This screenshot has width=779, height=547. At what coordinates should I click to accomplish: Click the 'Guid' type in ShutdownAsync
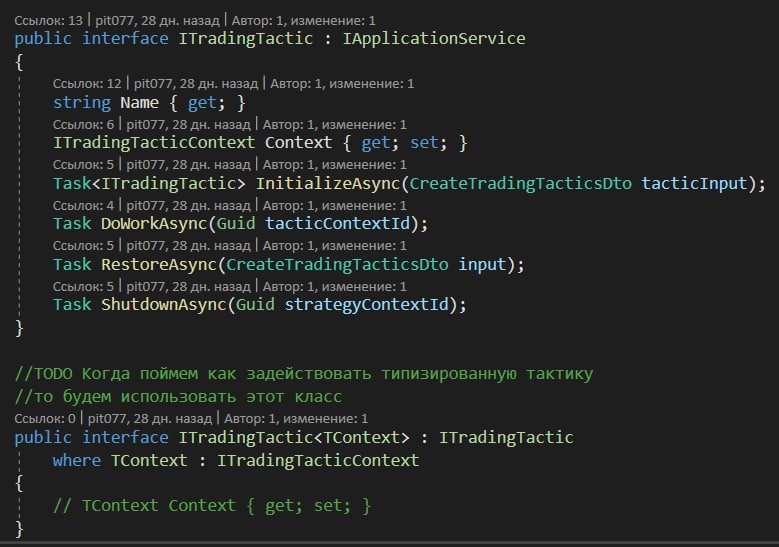point(255,305)
